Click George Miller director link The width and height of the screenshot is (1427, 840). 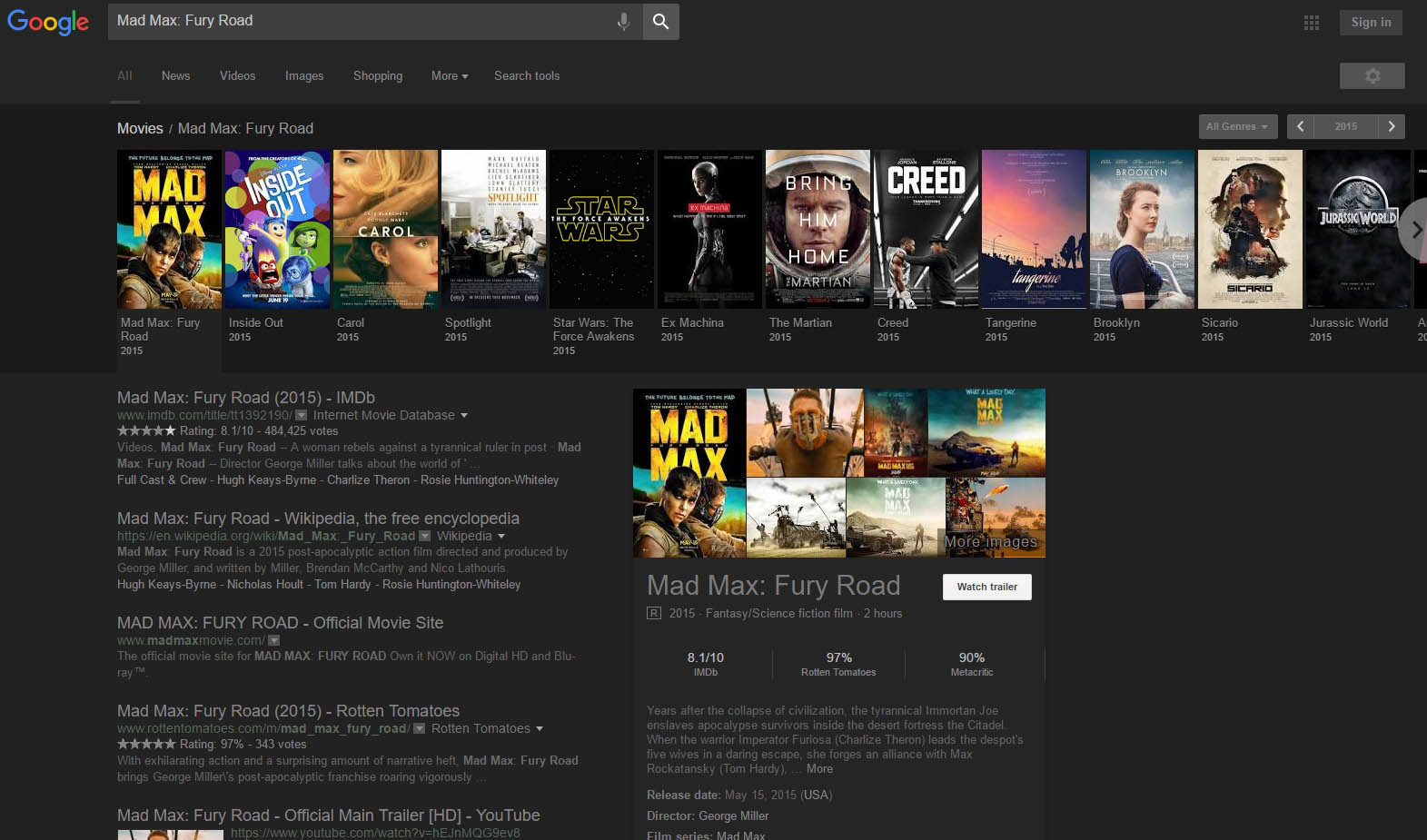click(734, 815)
